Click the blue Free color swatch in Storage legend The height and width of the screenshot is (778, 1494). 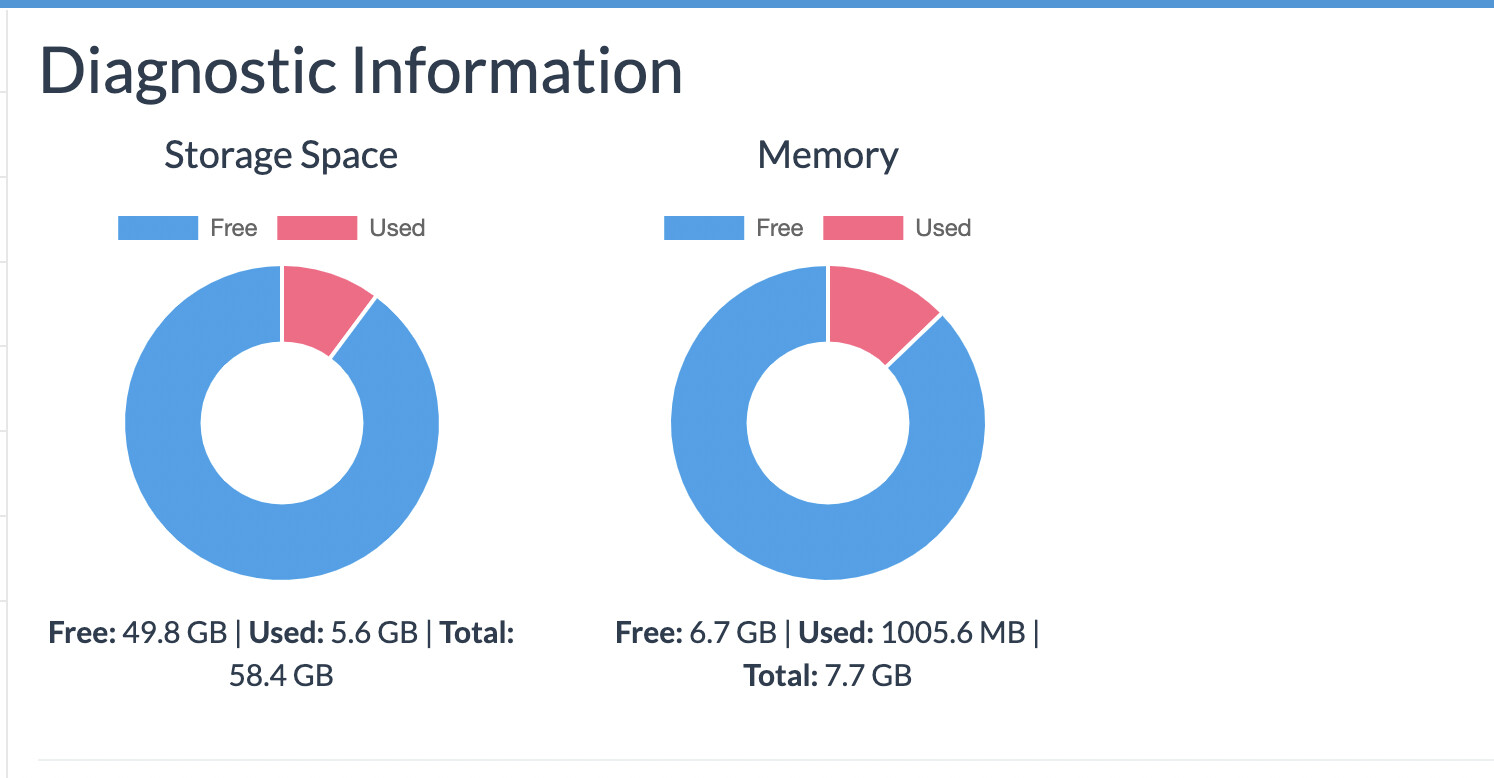(x=156, y=227)
